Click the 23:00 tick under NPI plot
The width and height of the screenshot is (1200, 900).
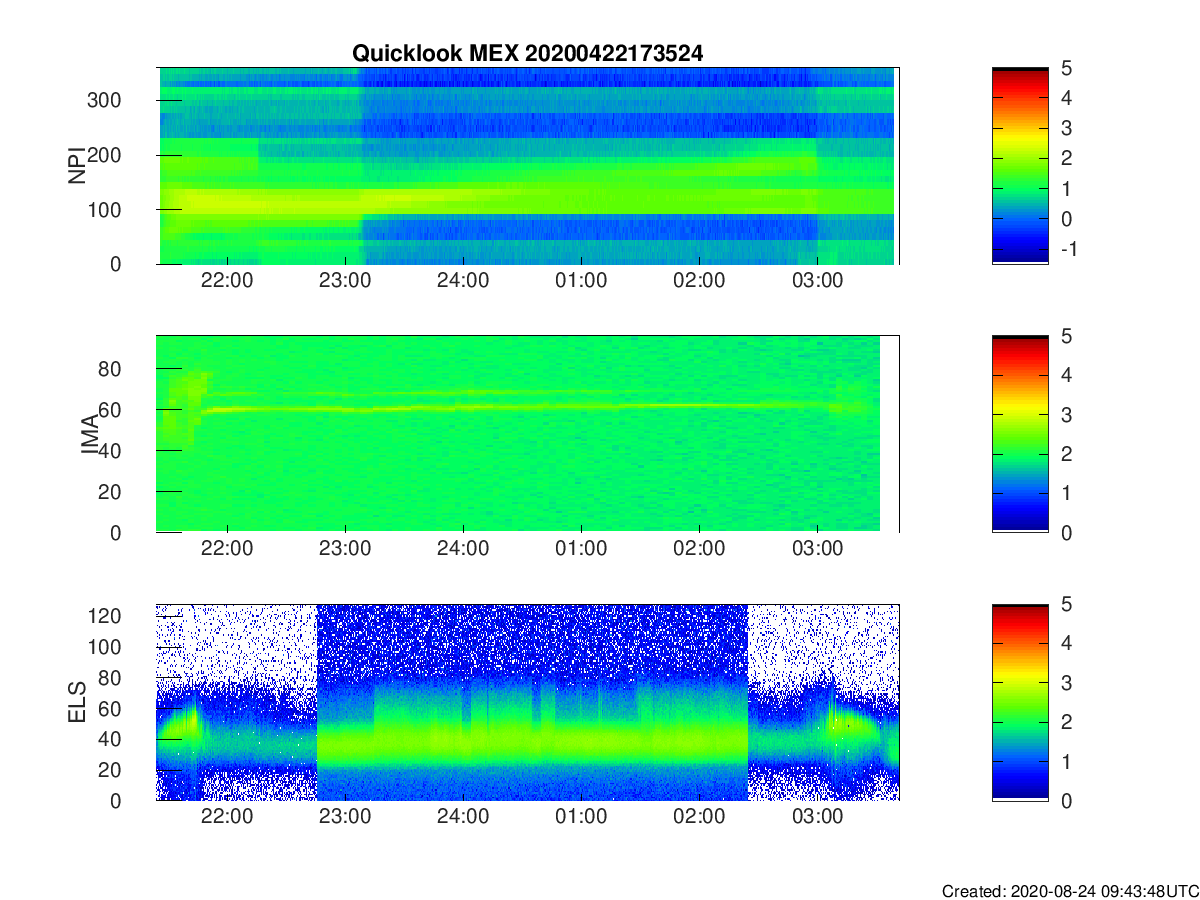345,281
